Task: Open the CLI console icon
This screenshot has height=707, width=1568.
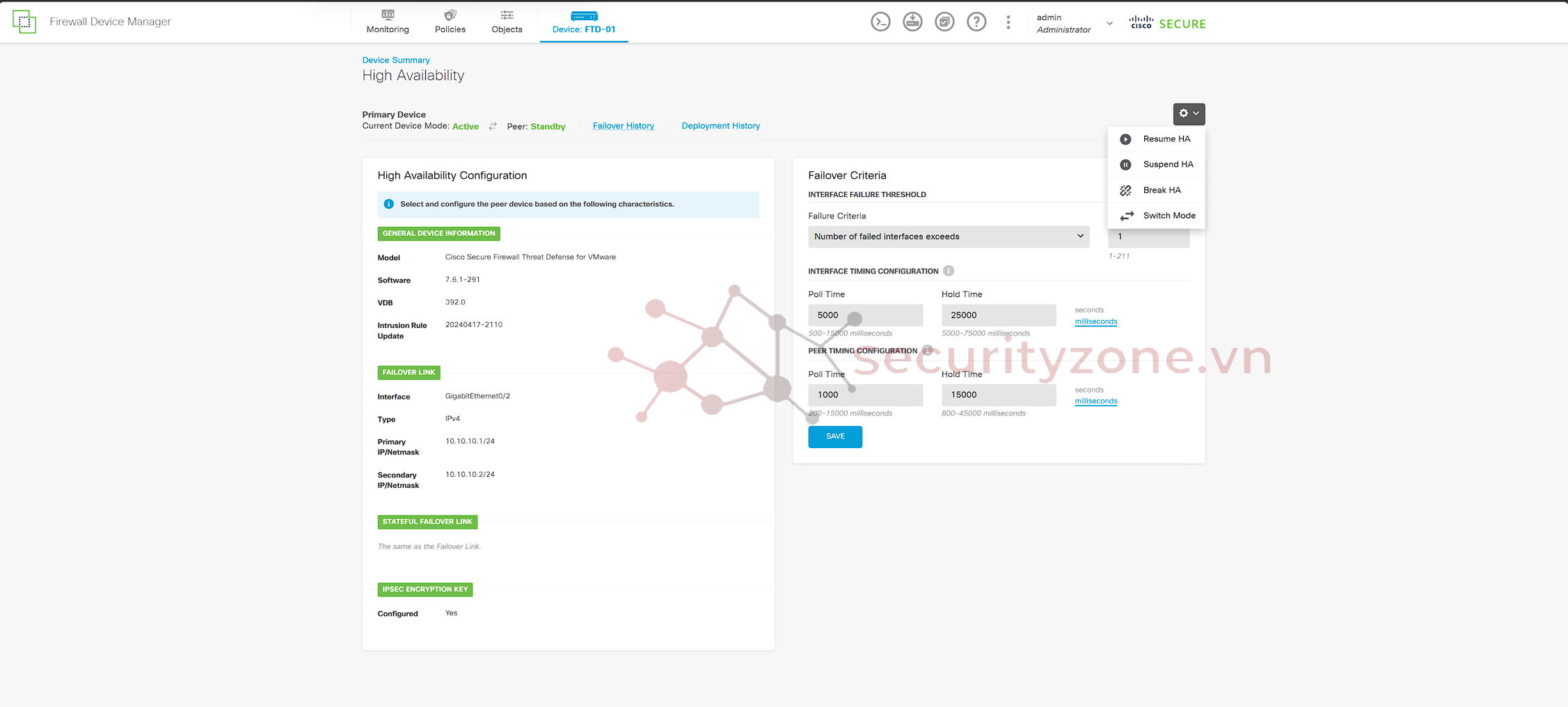Action: (880, 22)
